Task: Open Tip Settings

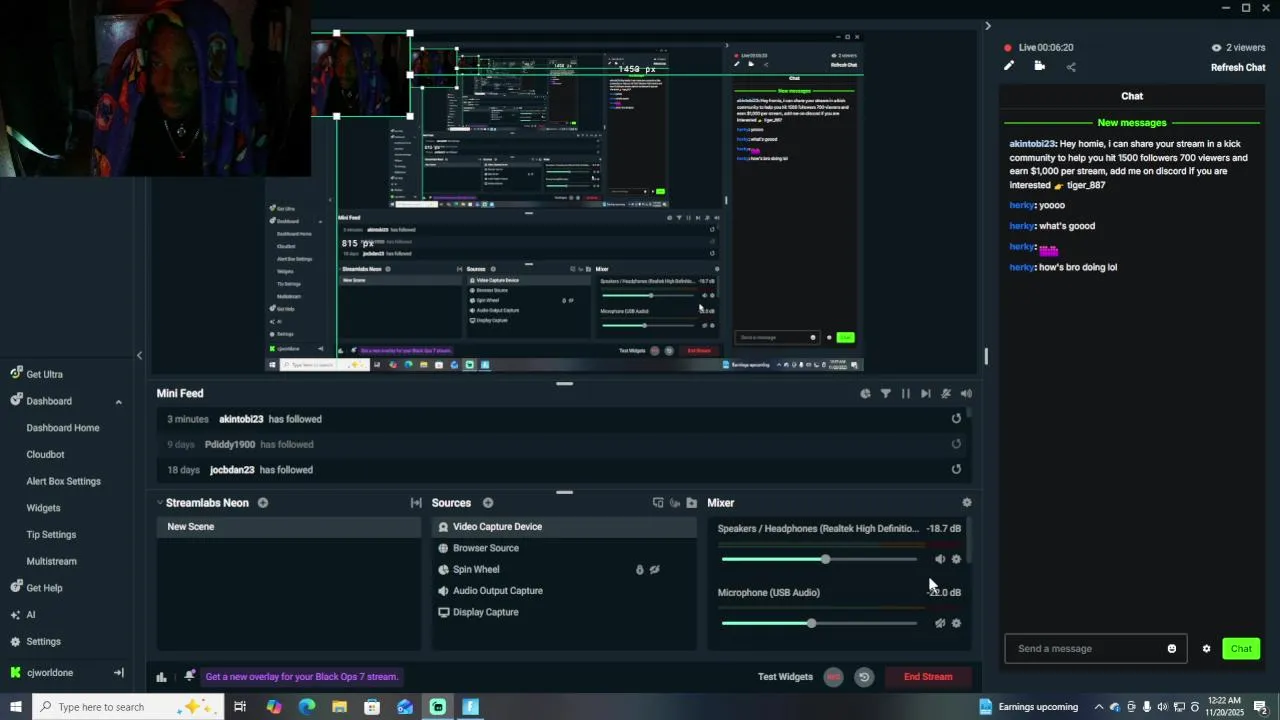Action: pyautogui.click(x=52, y=535)
